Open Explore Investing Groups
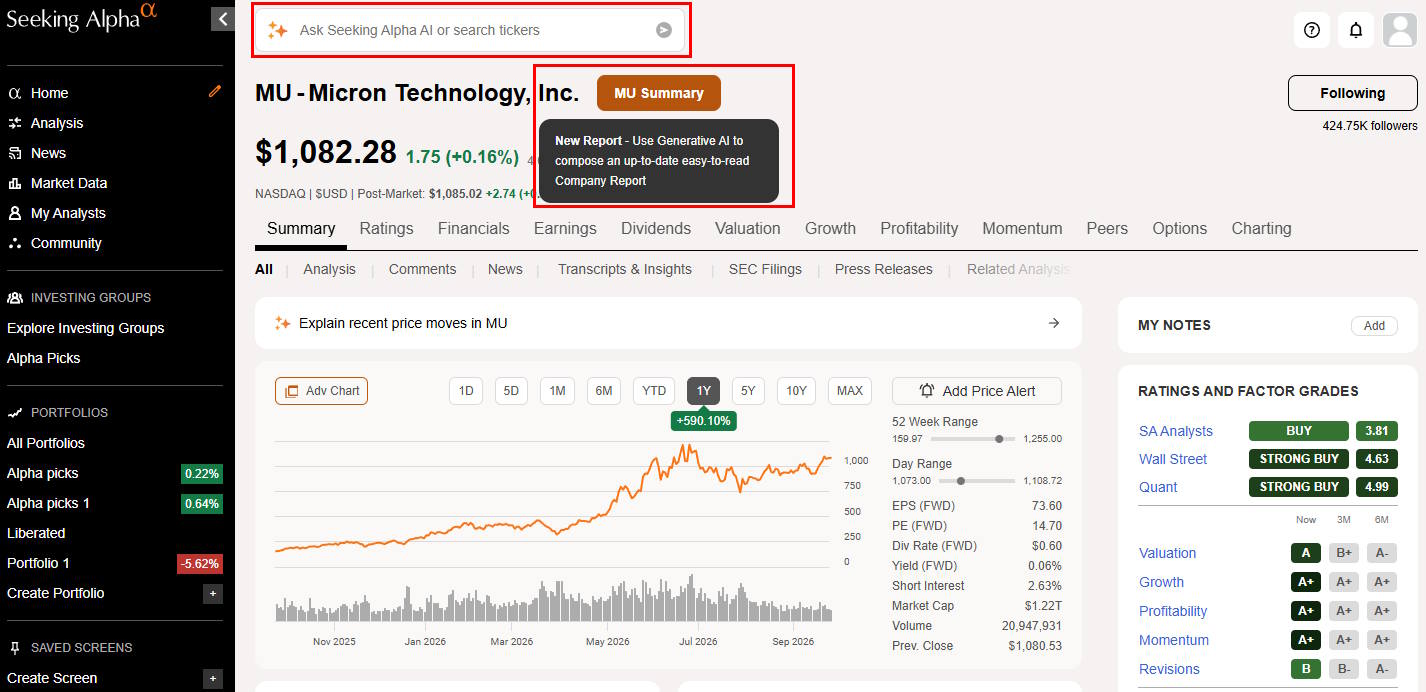The height and width of the screenshot is (692, 1426). (x=85, y=328)
